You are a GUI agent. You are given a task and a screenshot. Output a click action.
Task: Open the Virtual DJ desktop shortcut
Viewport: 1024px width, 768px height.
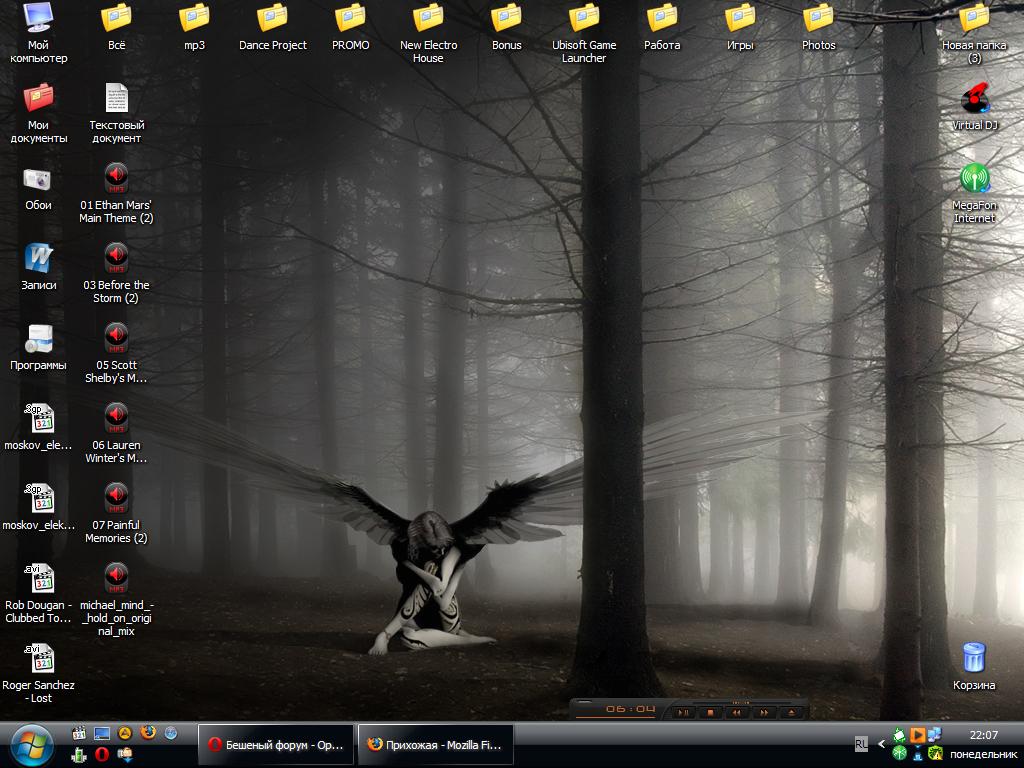[974, 101]
